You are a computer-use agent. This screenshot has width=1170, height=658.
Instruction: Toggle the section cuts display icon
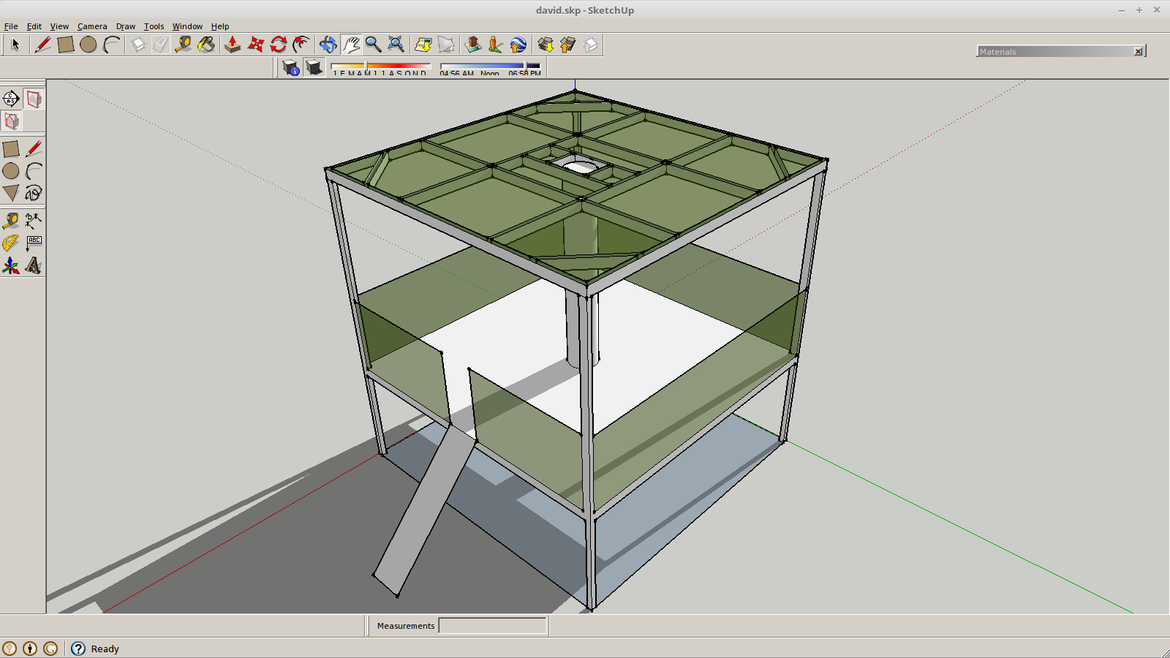click(x=10, y=121)
